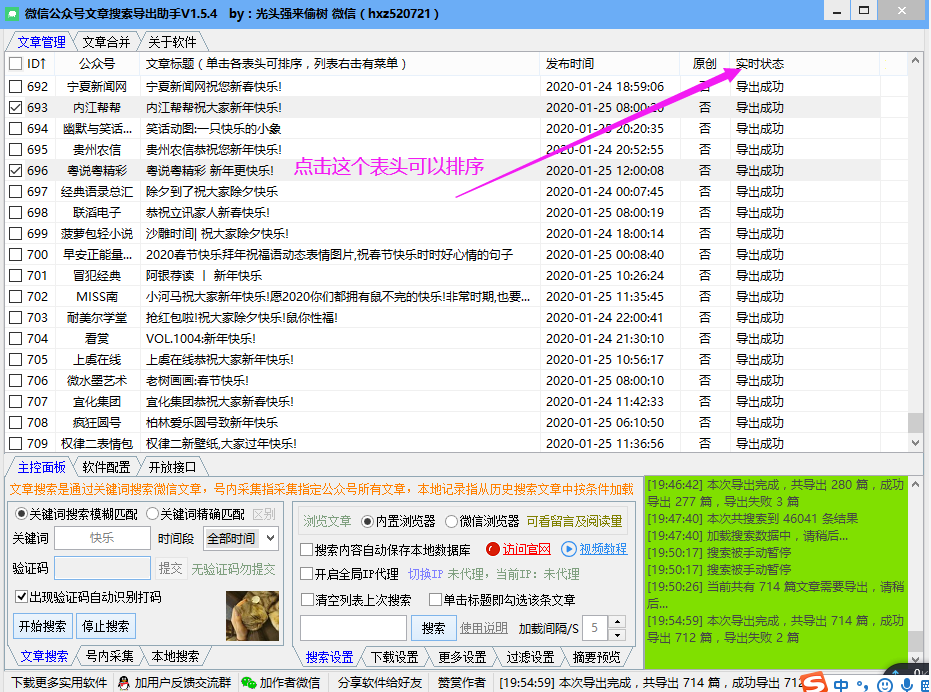Select 关键词精确匹配 radio button
This screenshot has width=931, height=692.
tap(153, 514)
